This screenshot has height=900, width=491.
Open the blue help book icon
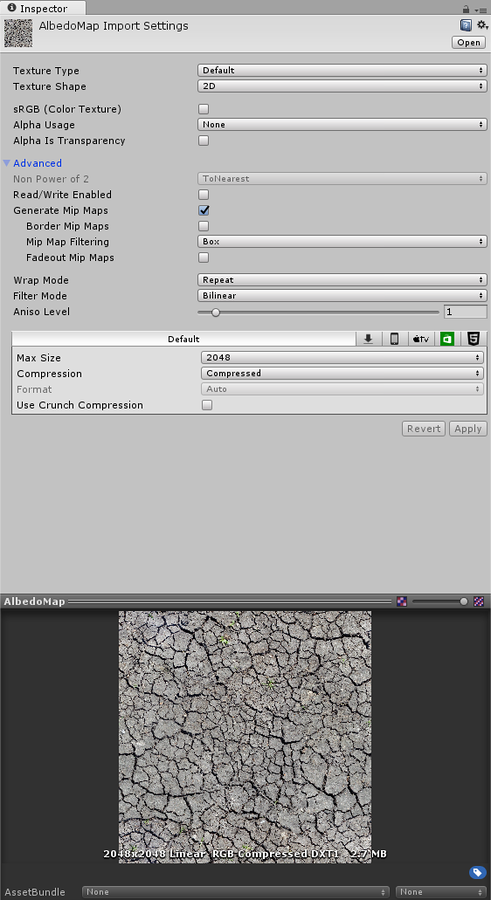click(466, 25)
